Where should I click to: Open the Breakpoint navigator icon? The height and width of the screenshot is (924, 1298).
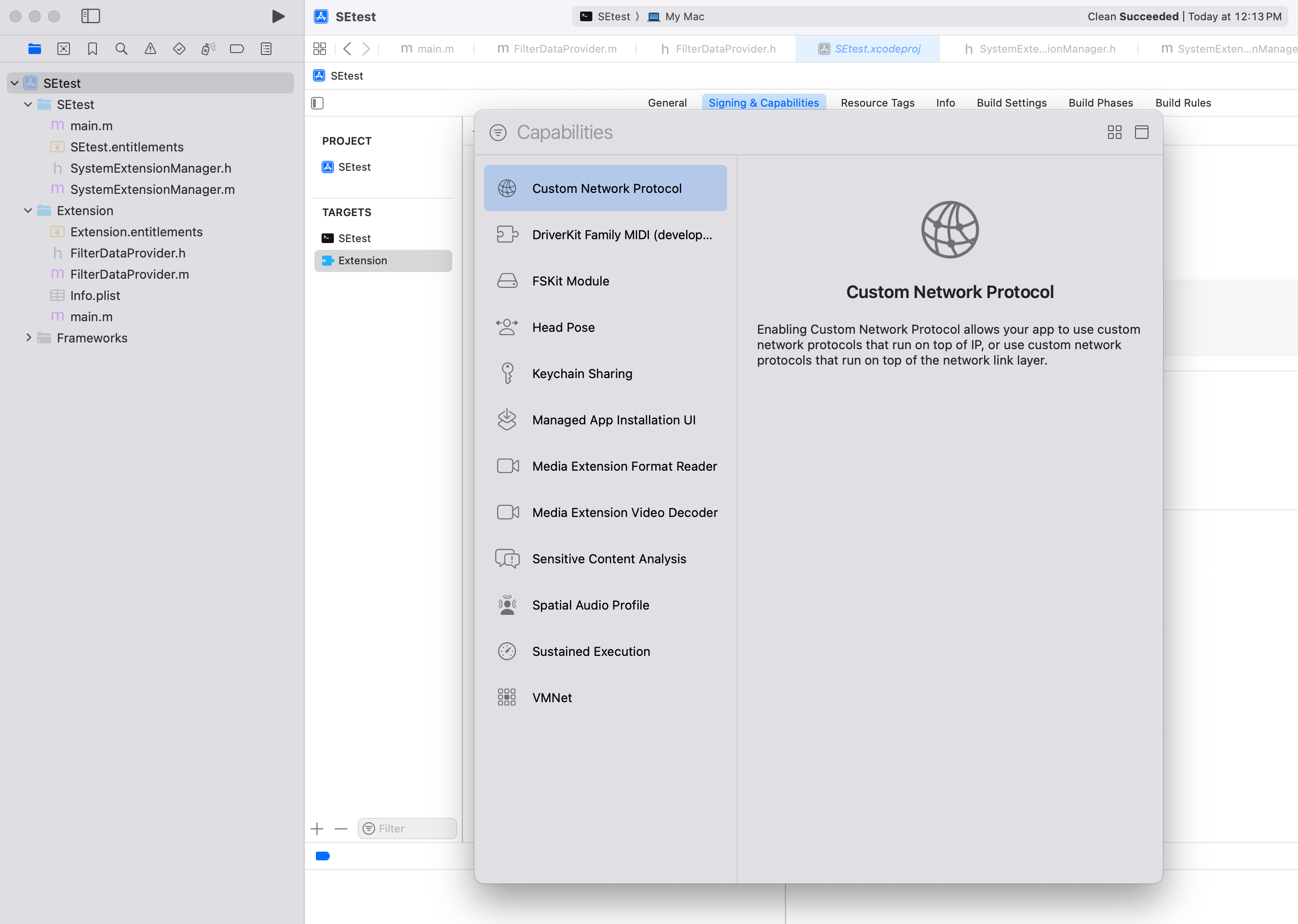pos(237,49)
